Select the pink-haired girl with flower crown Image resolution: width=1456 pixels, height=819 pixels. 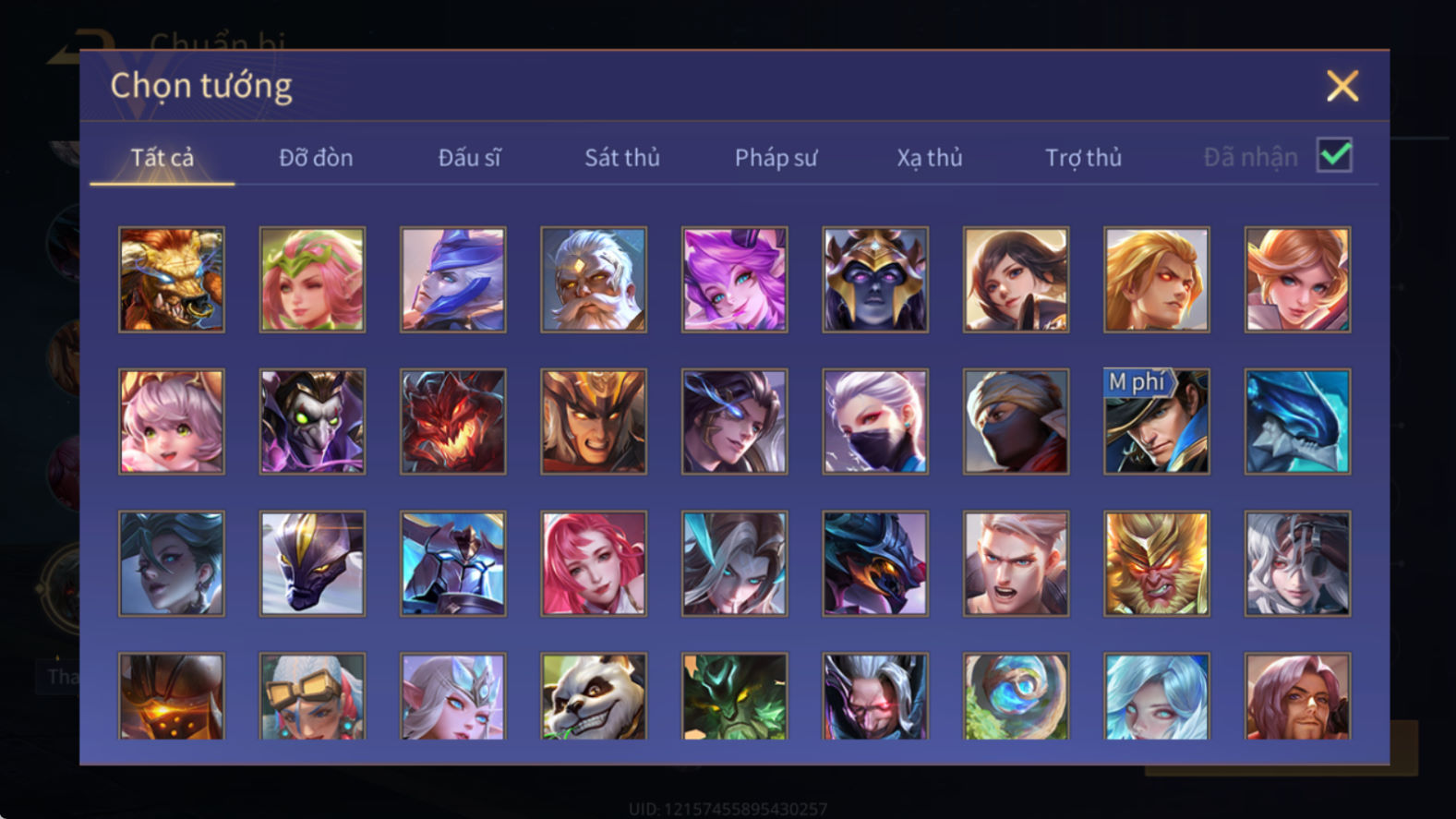312,280
